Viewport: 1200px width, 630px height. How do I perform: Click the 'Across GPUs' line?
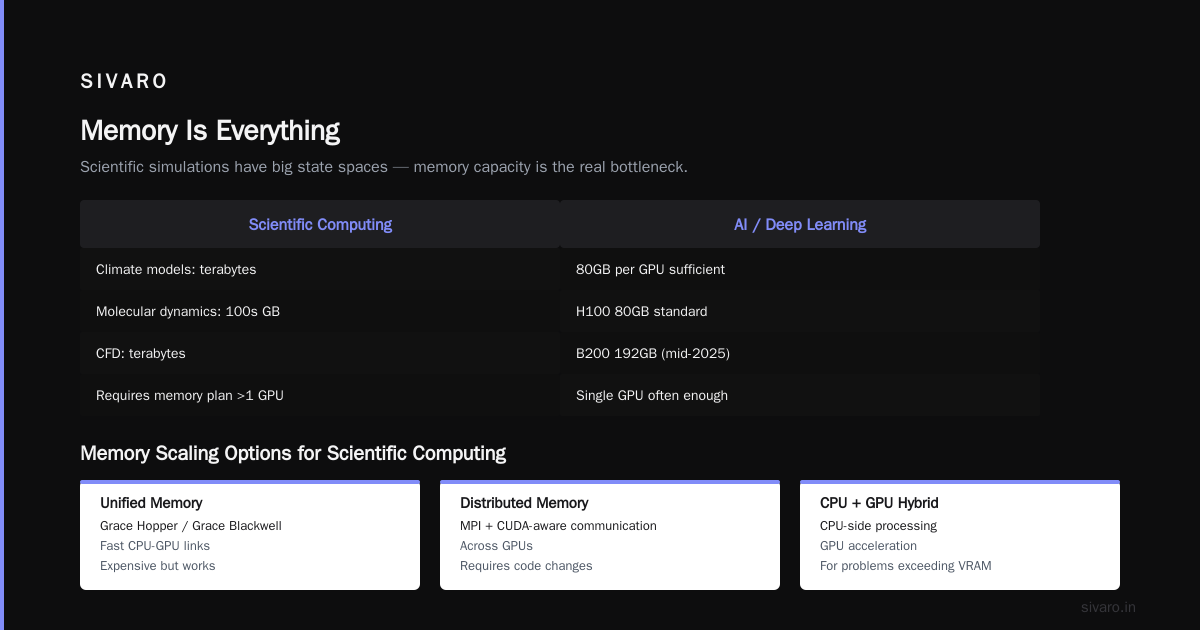pyautogui.click(x=496, y=546)
